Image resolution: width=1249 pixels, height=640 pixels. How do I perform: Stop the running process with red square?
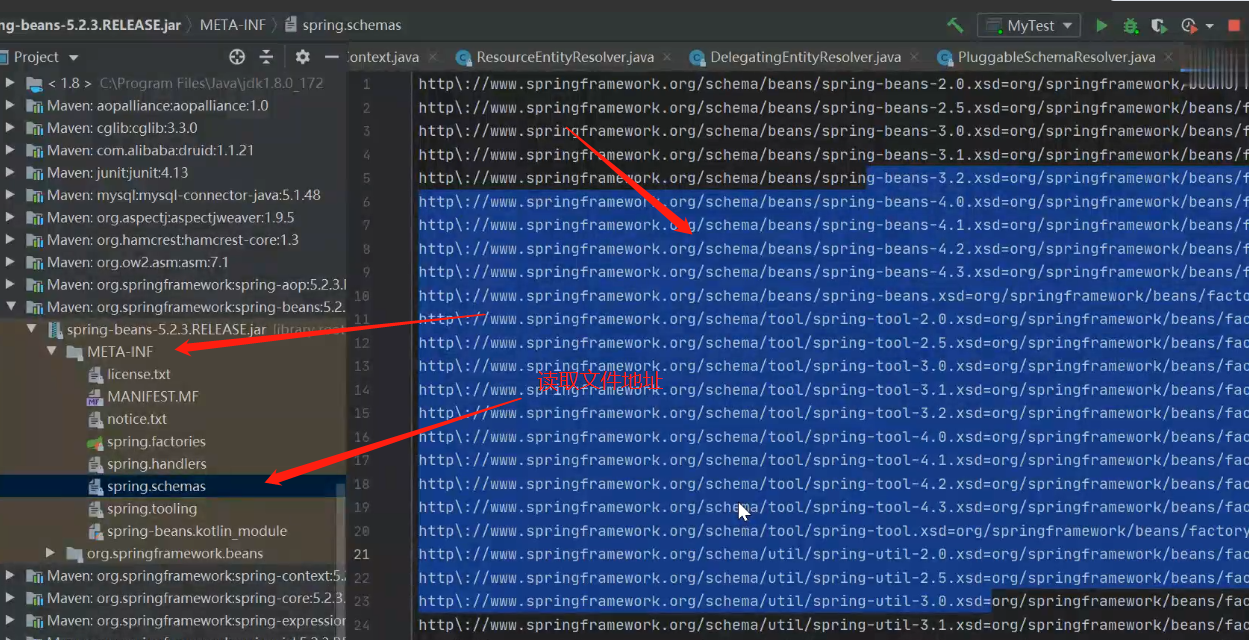[x=1235, y=25]
